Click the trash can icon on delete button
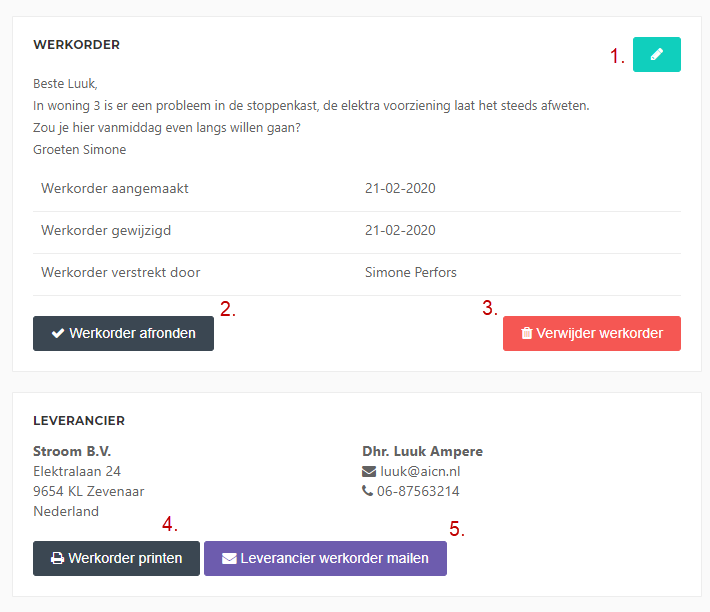This screenshot has width=710, height=612. tap(527, 333)
